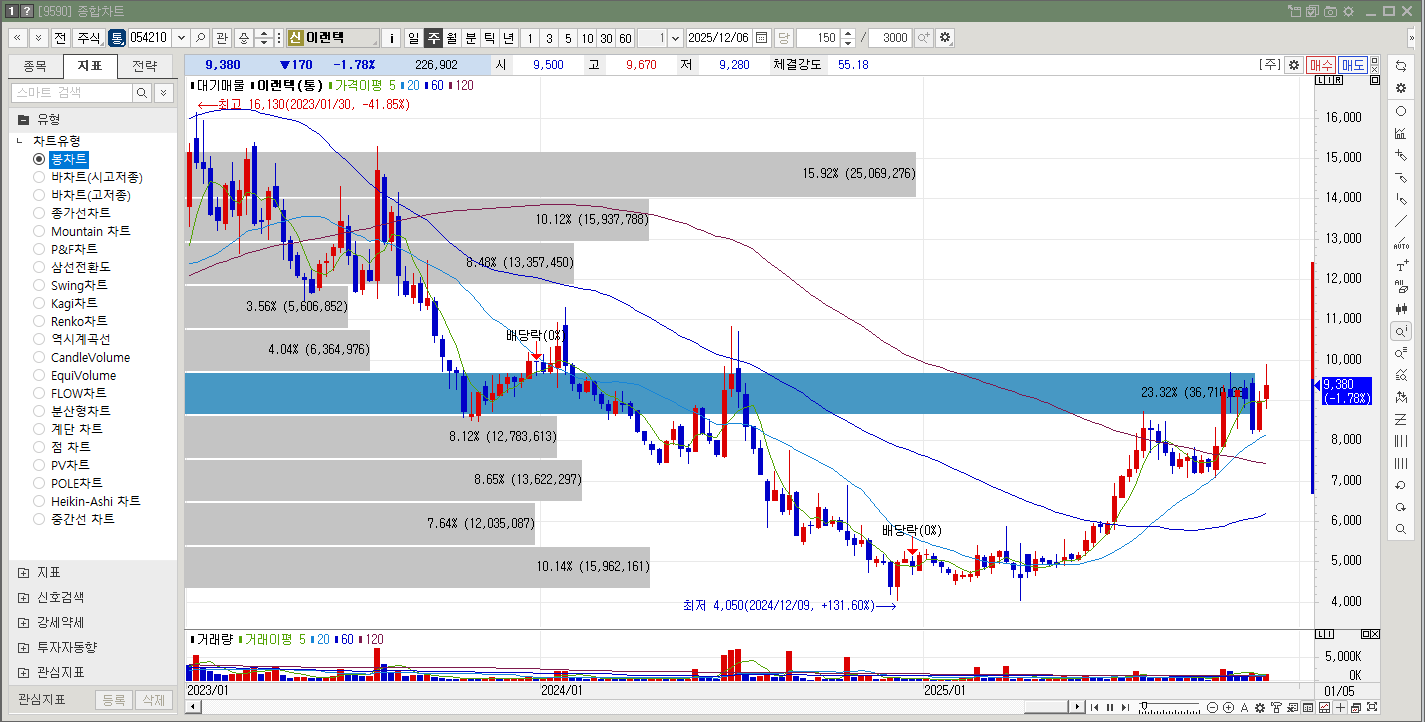This screenshot has height=722, width=1425.
Task: Click the smart search magnifier icon
Action: [x=142, y=92]
